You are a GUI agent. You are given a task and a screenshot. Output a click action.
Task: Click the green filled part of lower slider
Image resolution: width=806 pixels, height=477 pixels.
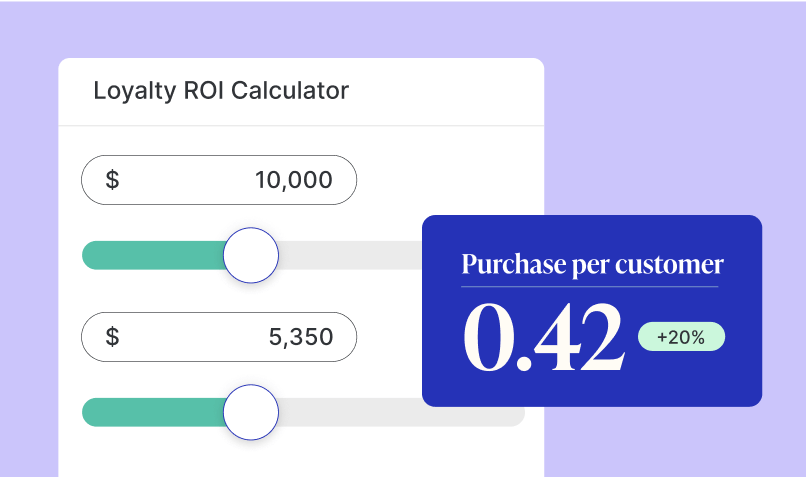150,412
